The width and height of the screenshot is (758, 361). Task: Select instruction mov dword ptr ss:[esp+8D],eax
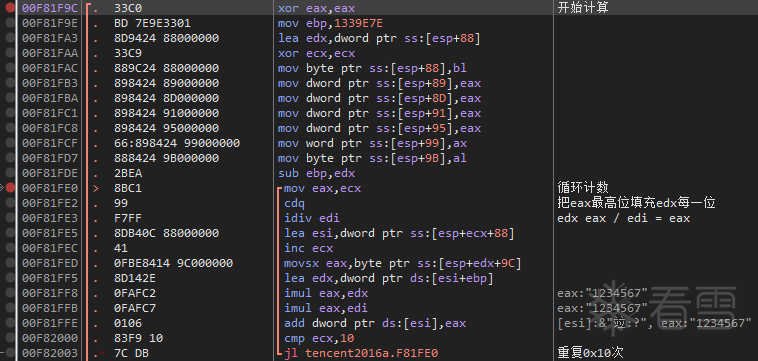[x=379, y=98]
